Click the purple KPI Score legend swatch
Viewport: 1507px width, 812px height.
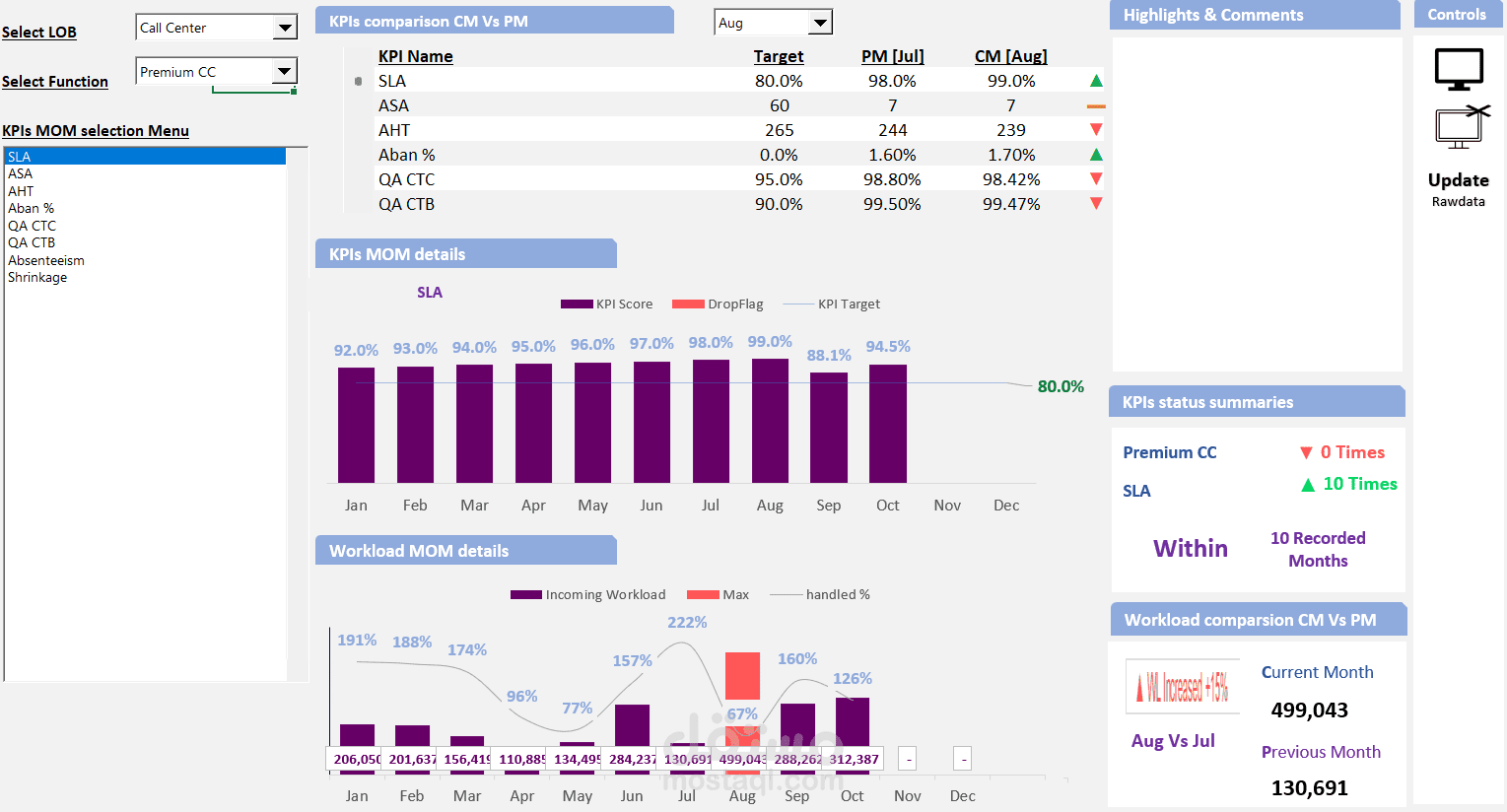(577, 304)
